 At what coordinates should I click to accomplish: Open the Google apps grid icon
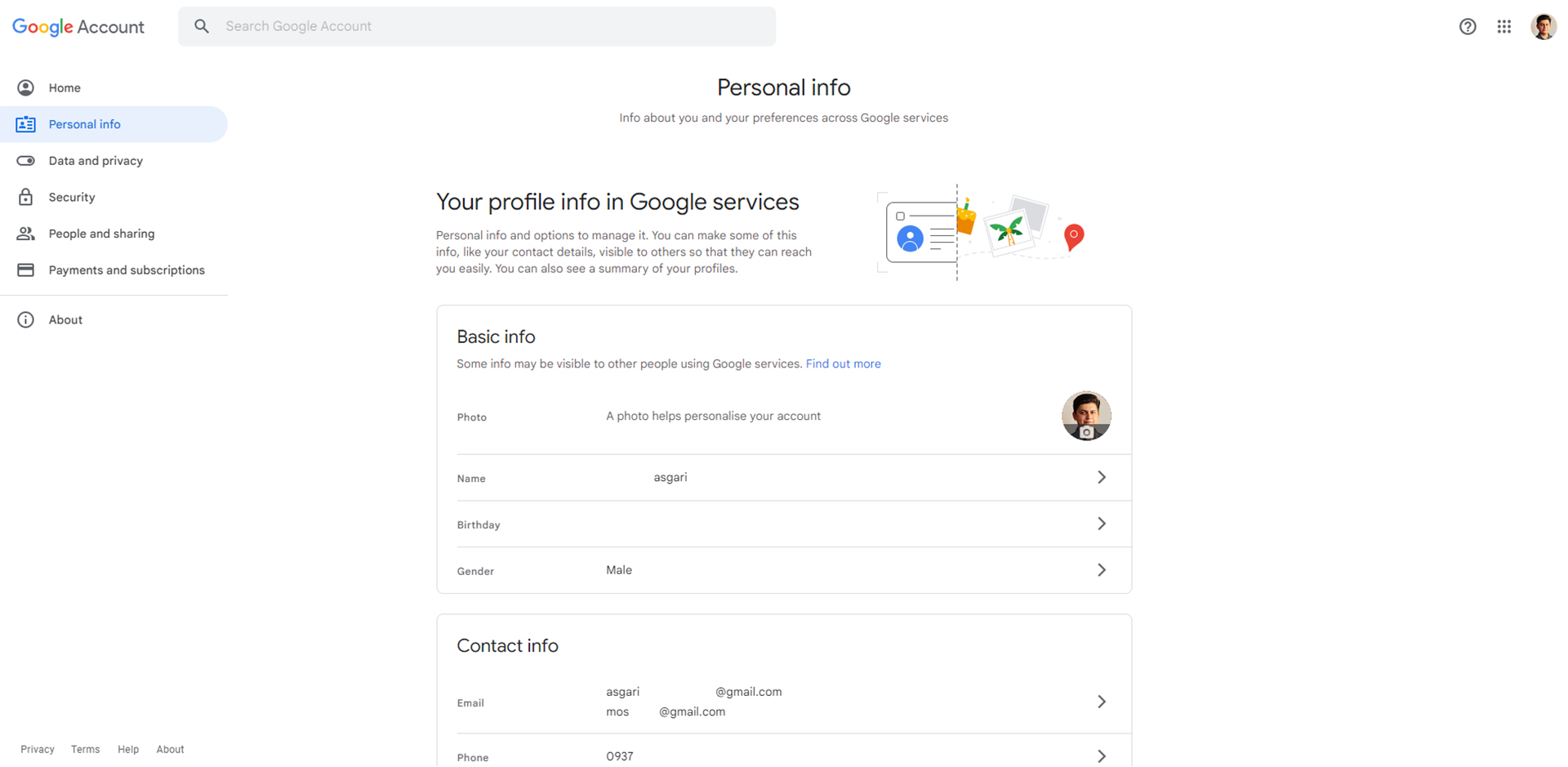(x=1504, y=27)
